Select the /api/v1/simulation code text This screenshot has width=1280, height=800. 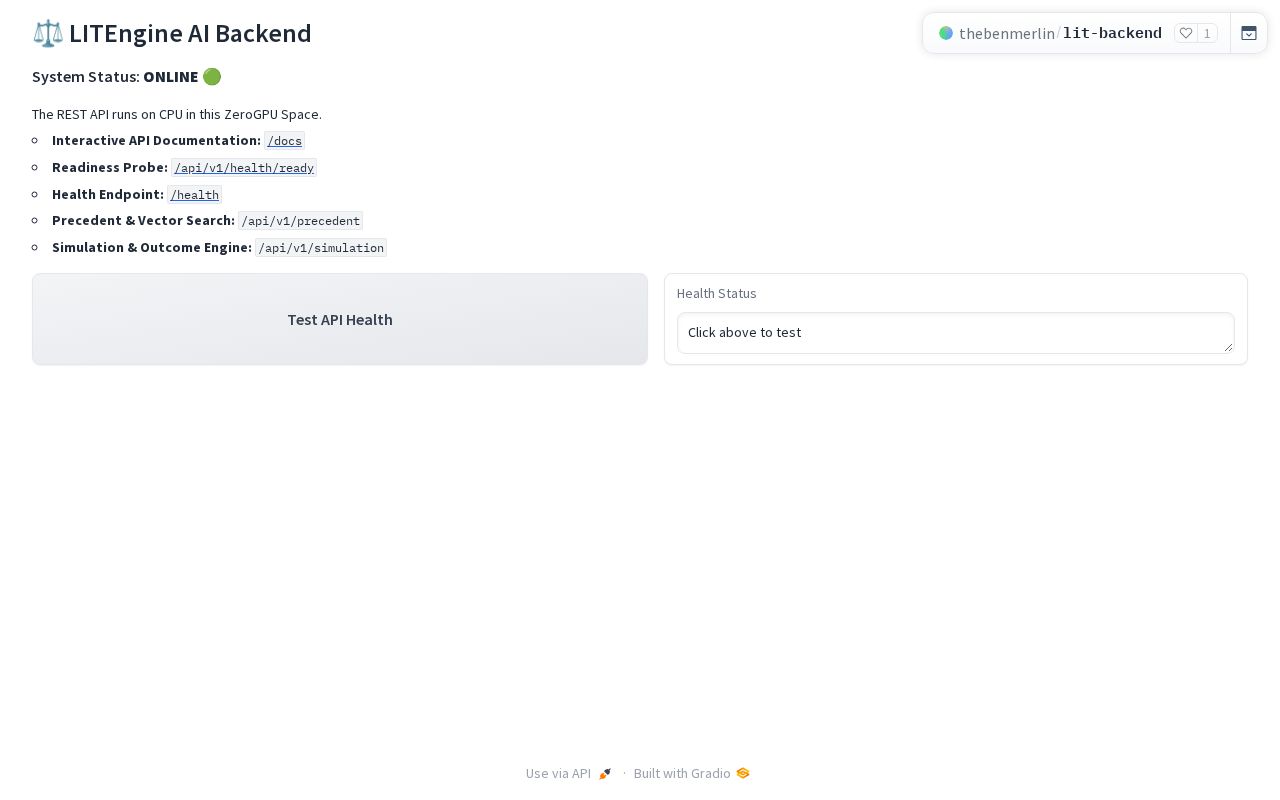pyautogui.click(x=321, y=248)
